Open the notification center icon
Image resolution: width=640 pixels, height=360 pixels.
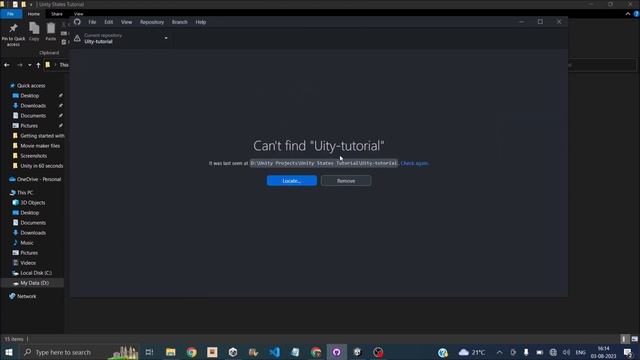pos(629,352)
